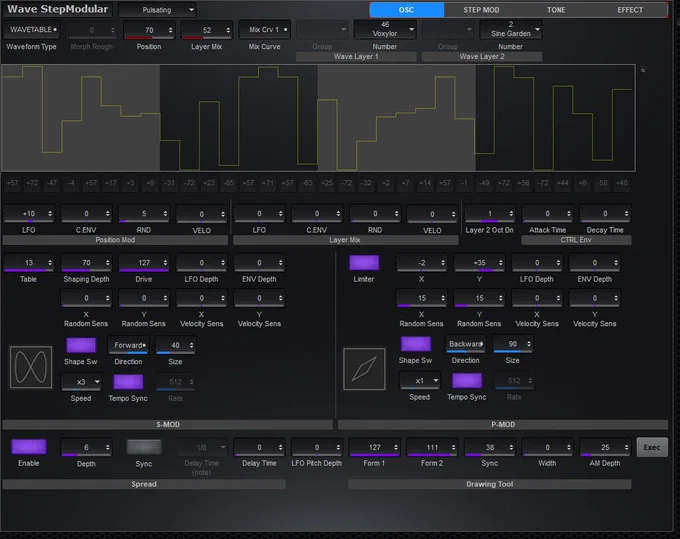Click the LFO Pitch Depth stepper
This screenshot has height=539, width=680.
click(x=317, y=447)
